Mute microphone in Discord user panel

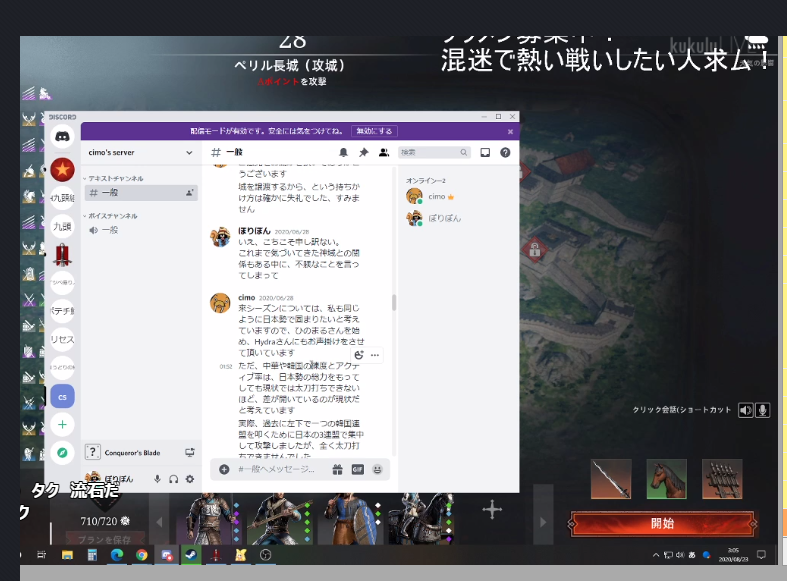(x=158, y=479)
